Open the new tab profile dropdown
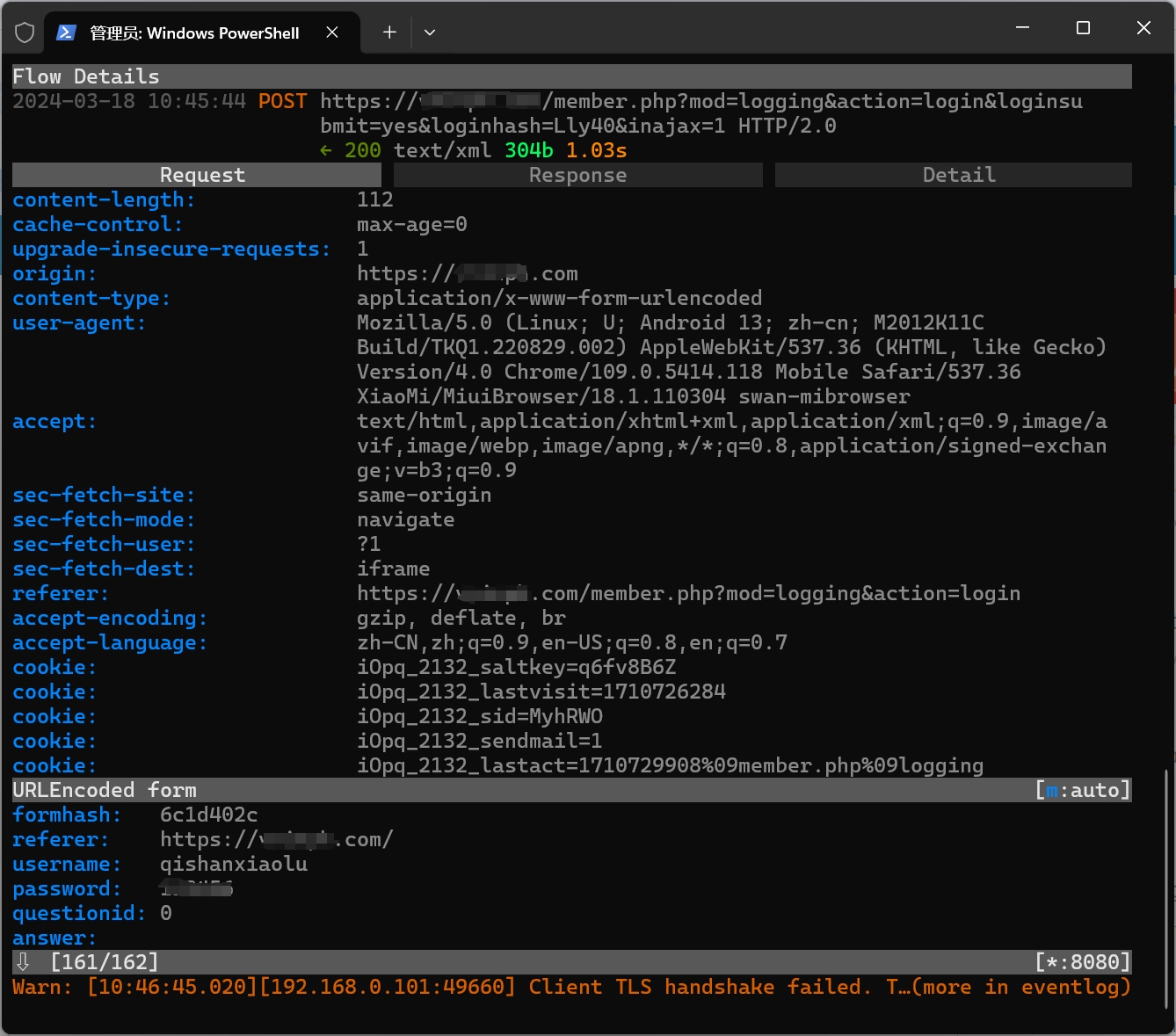The height and width of the screenshot is (1036, 1176). click(430, 33)
